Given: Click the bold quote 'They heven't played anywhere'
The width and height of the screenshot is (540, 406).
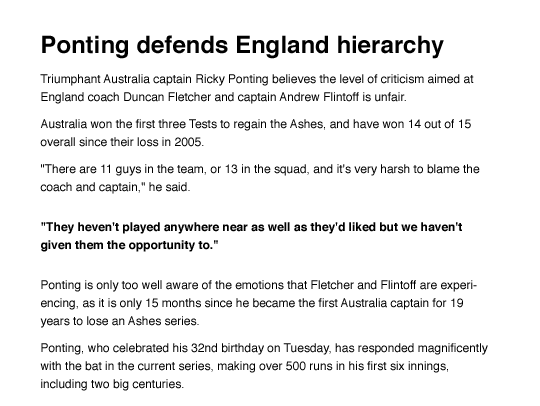Looking at the screenshot, I should click(251, 236).
